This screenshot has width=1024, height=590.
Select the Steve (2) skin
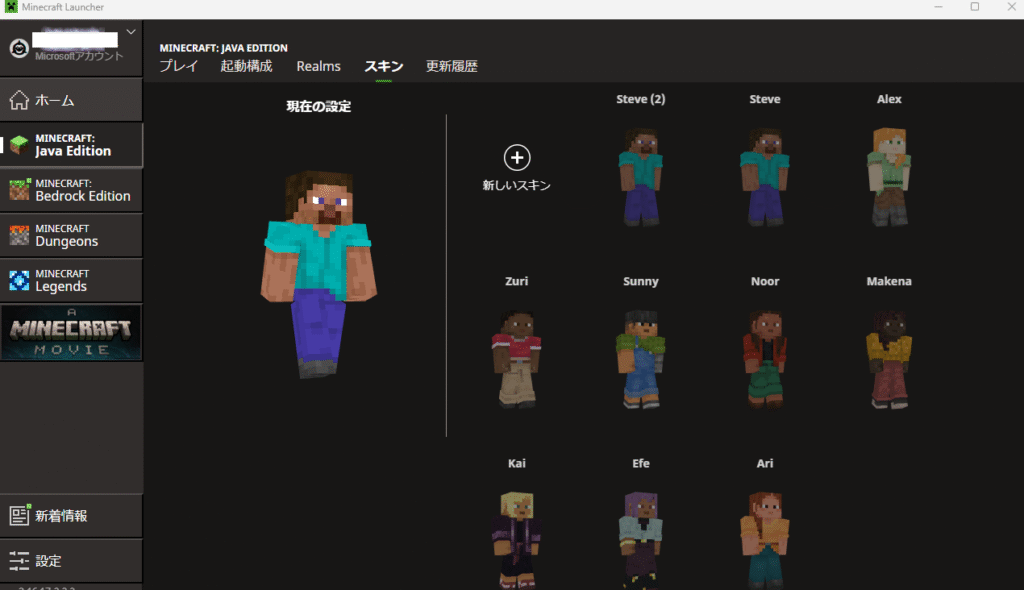pyautogui.click(x=641, y=177)
